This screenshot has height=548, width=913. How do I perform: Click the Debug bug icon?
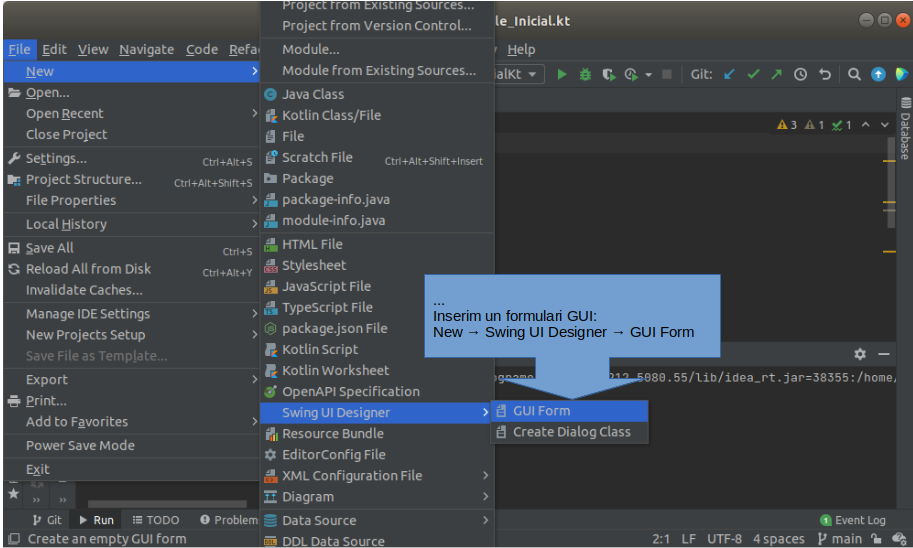[585, 75]
